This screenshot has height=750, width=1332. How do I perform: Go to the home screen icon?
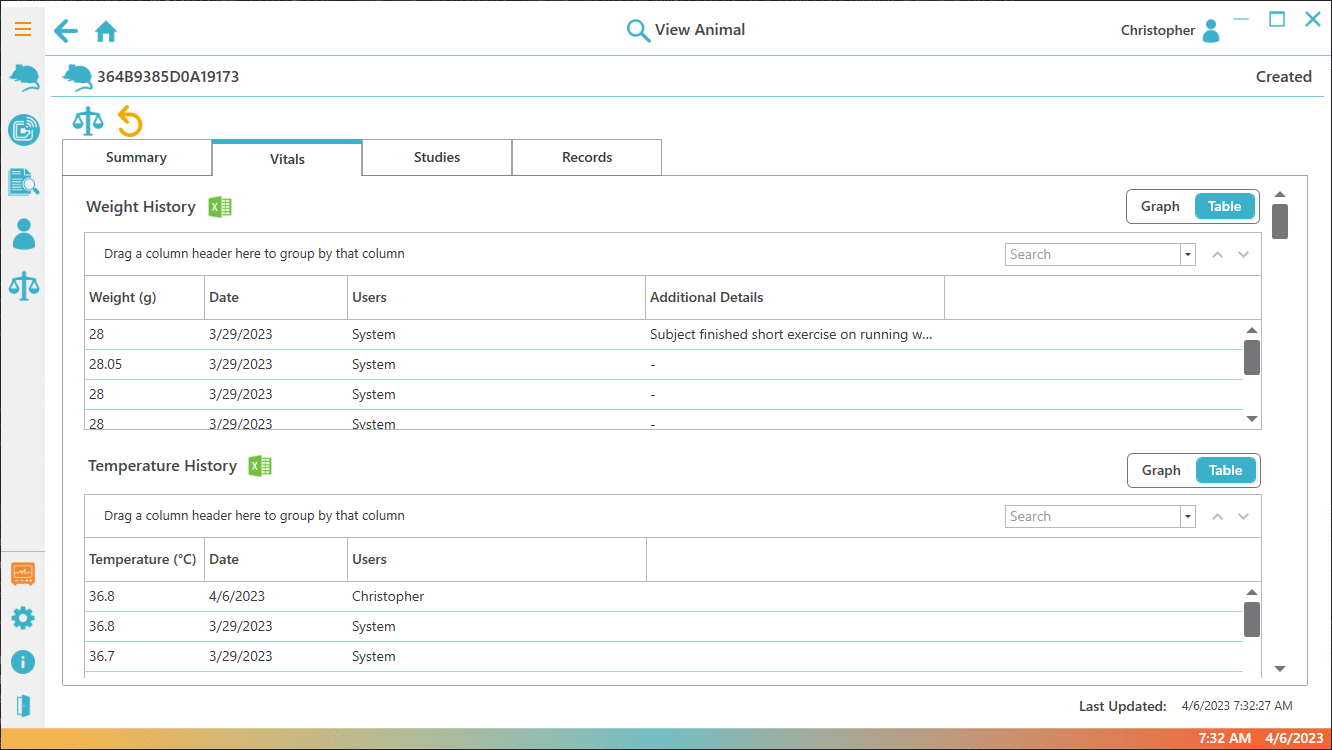click(106, 32)
